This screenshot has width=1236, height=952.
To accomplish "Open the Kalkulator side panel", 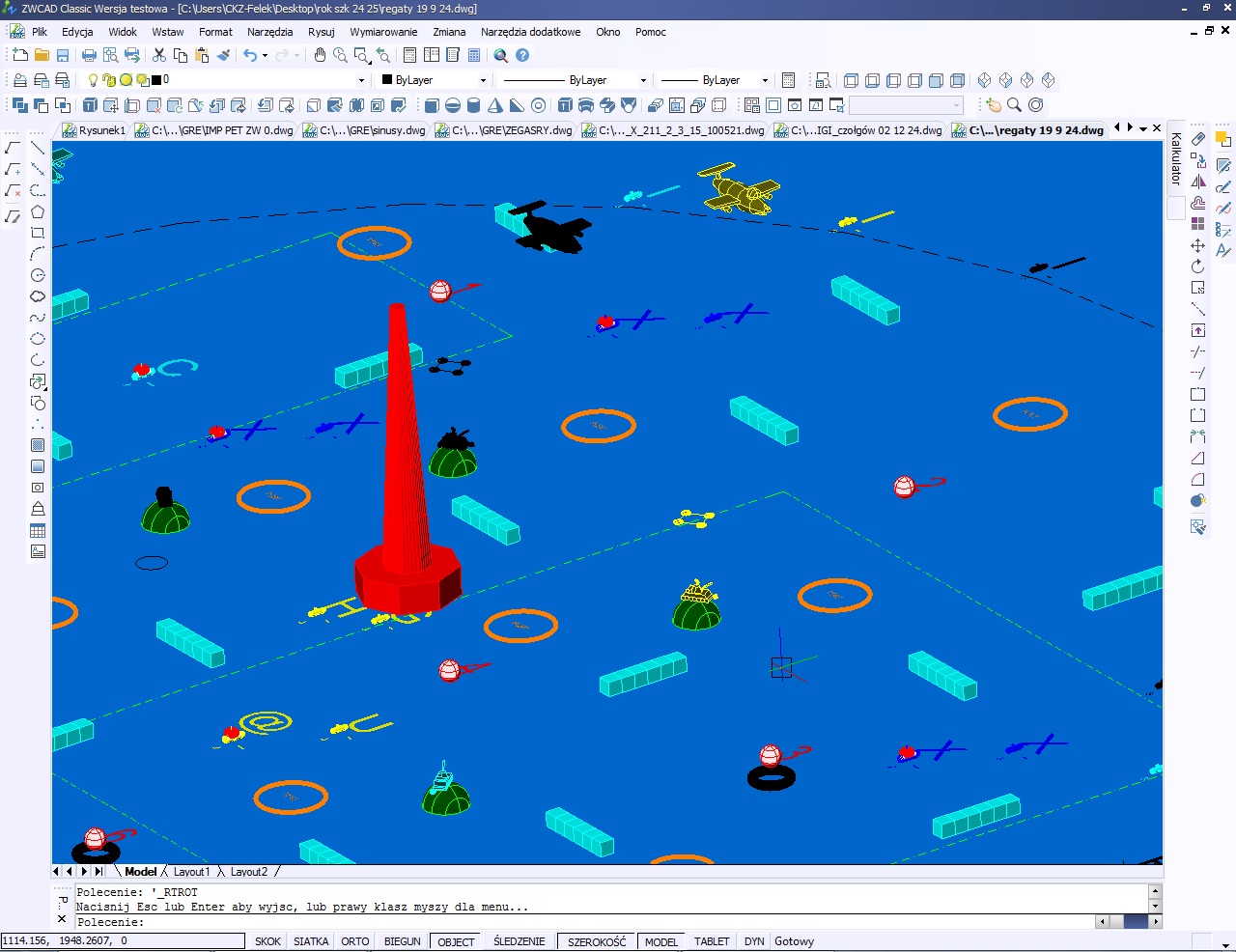I will point(1176,159).
